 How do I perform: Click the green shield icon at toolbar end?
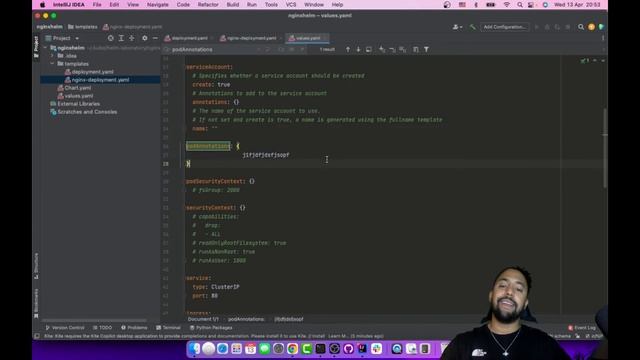[x=602, y=27]
